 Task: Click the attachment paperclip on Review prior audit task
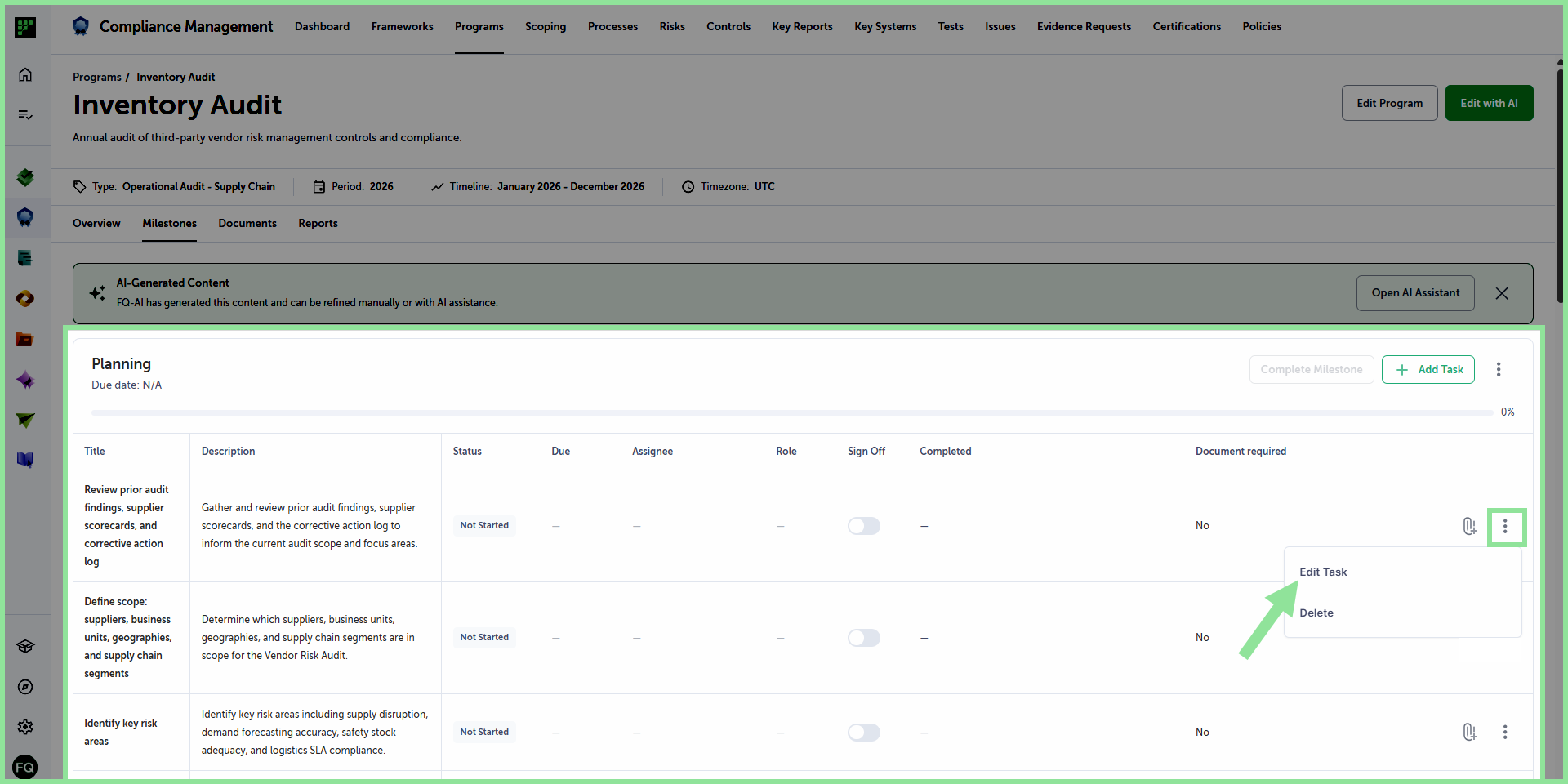[x=1469, y=526]
